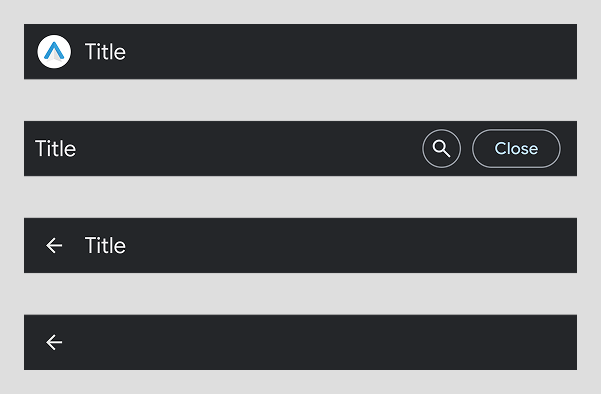The width and height of the screenshot is (601, 394).
Task: Select Title text next to app icon
Action: coord(105,52)
